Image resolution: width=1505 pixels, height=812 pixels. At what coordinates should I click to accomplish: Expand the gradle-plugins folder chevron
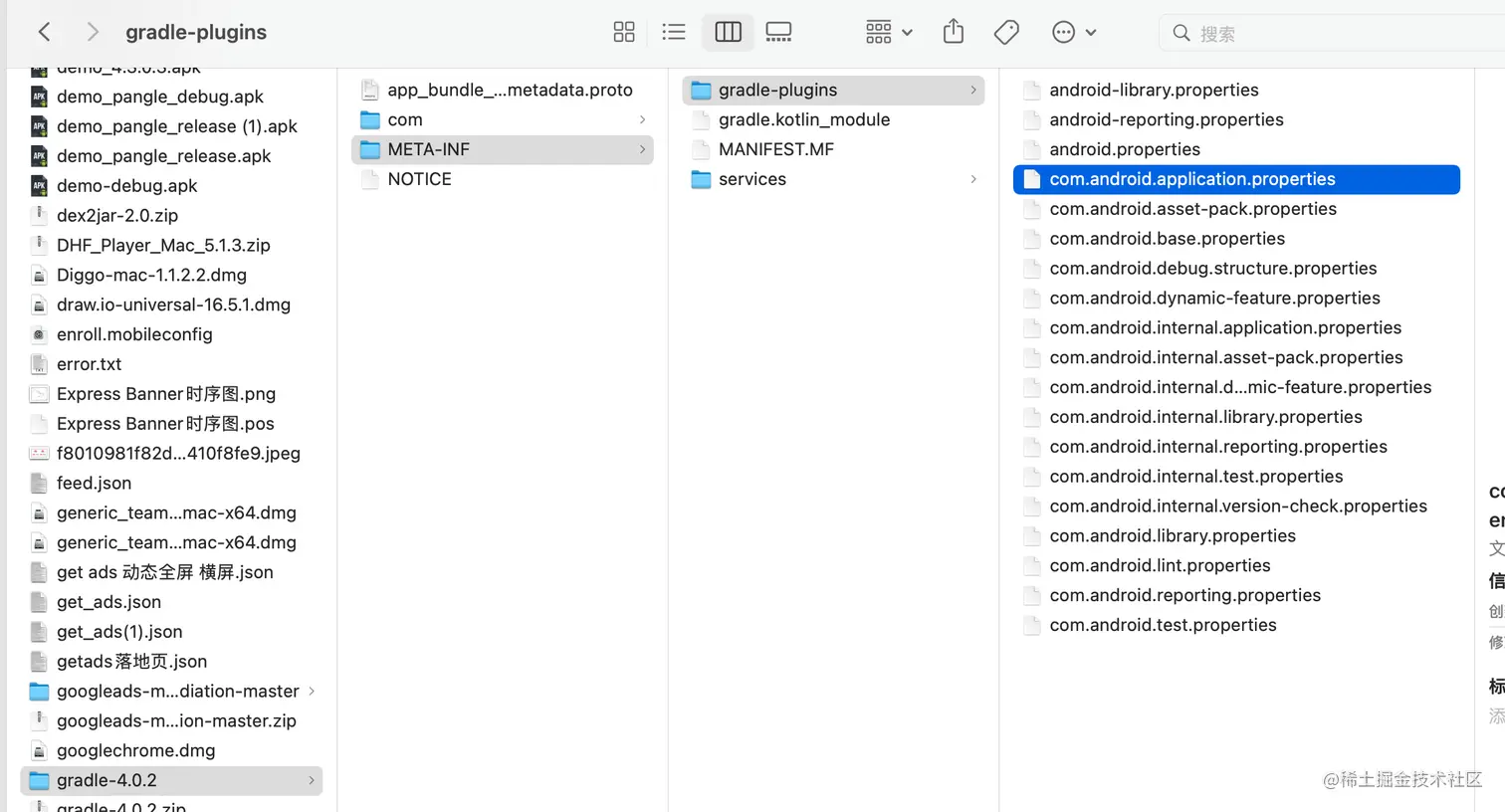click(972, 90)
